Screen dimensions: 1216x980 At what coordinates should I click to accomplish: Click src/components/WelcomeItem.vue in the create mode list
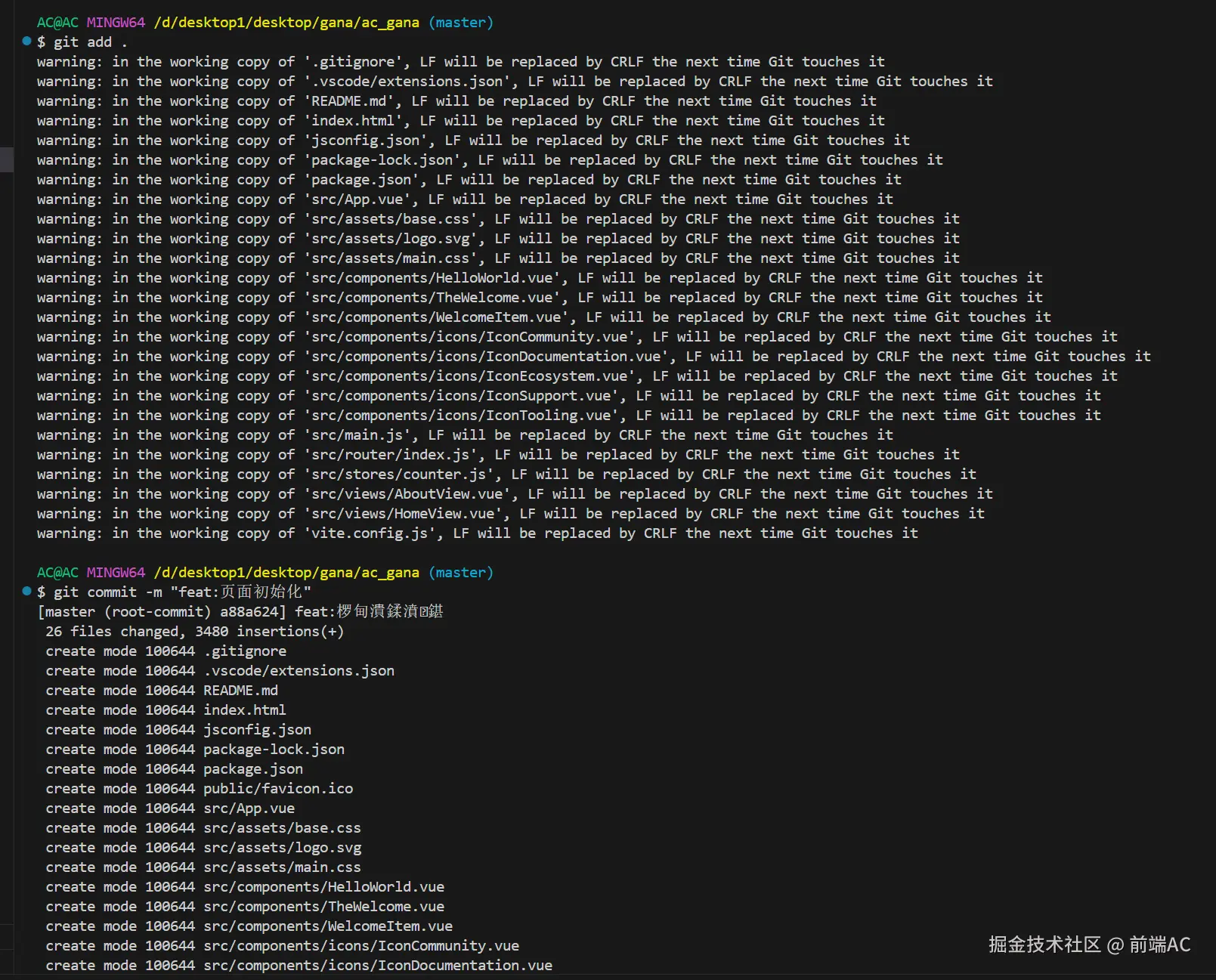point(328,926)
